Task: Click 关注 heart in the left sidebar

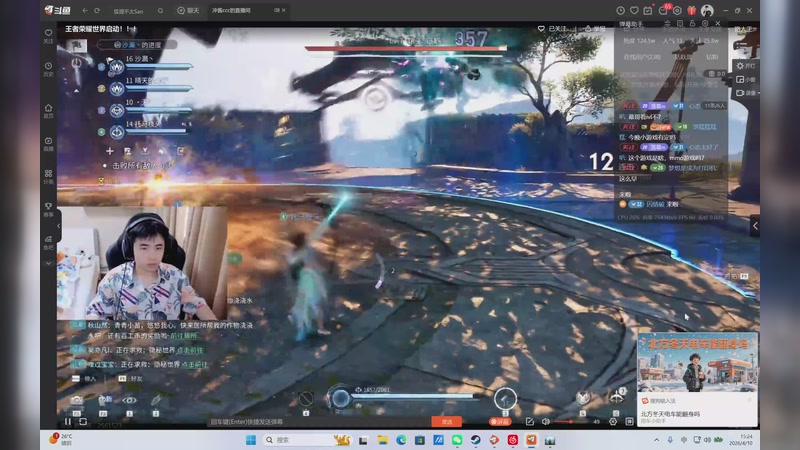Action: pyautogui.click(x=48, y=36)
